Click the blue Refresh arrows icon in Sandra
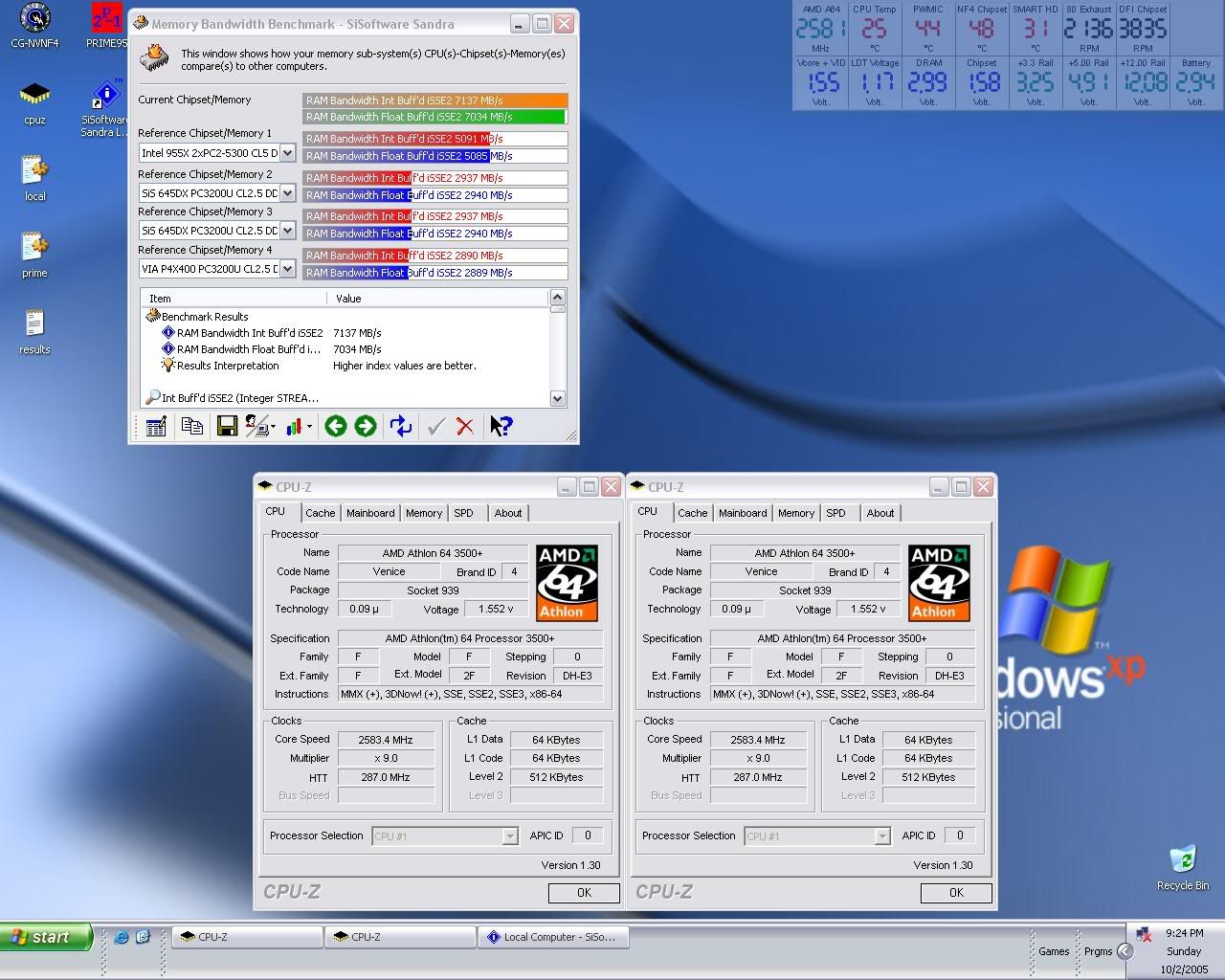Screen dimensions: 1225x980 (401, 427)
